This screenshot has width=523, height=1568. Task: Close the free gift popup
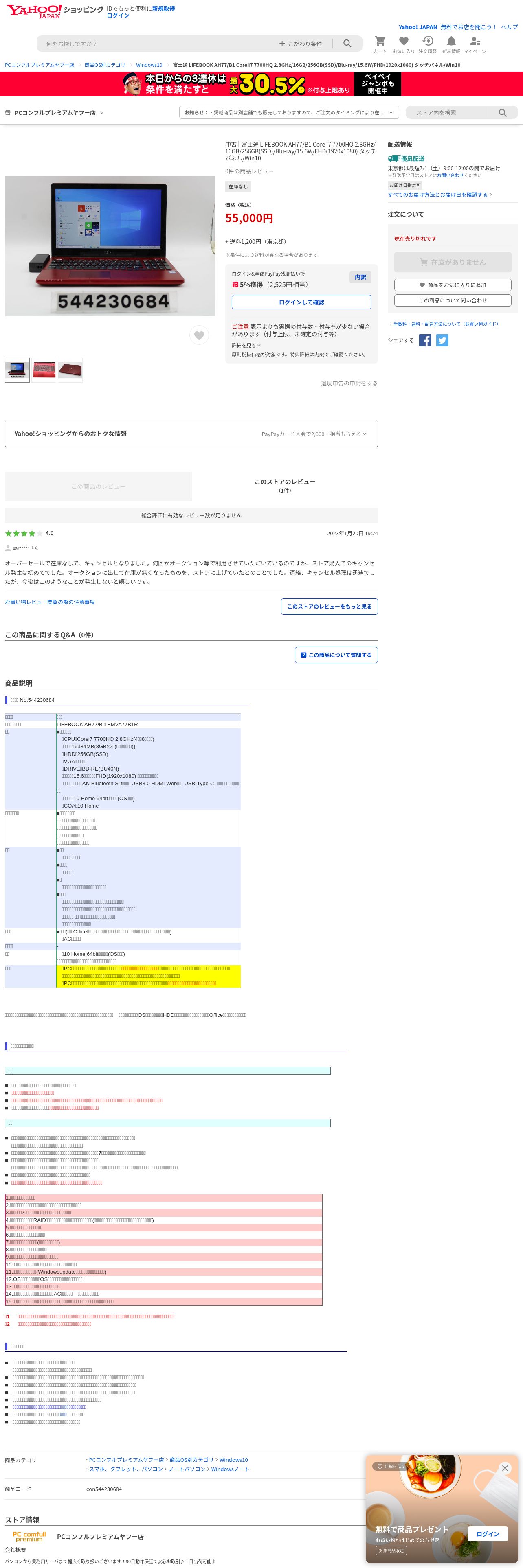[505, 1468]
